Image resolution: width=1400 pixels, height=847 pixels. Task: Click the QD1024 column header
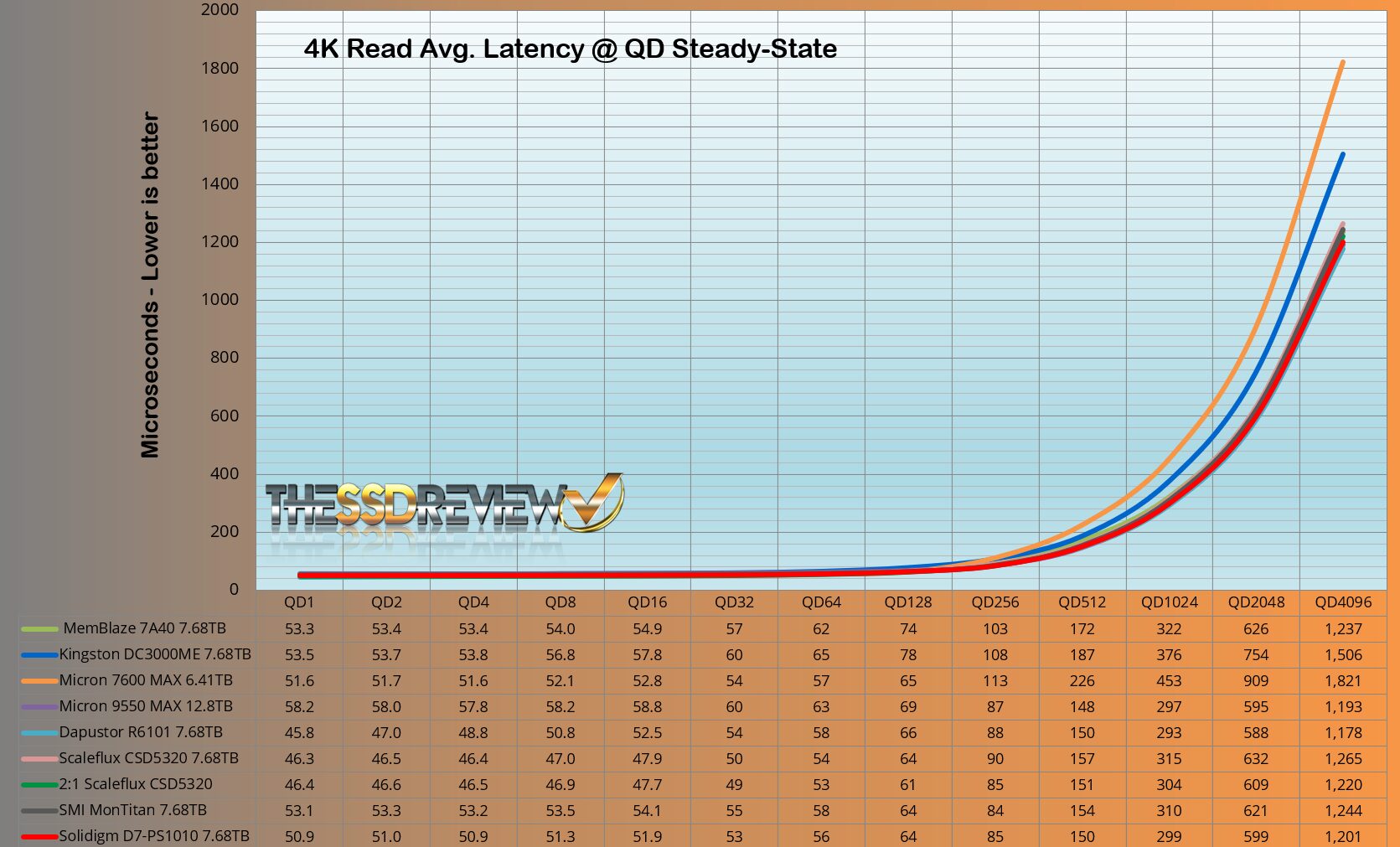[1170, 602]
